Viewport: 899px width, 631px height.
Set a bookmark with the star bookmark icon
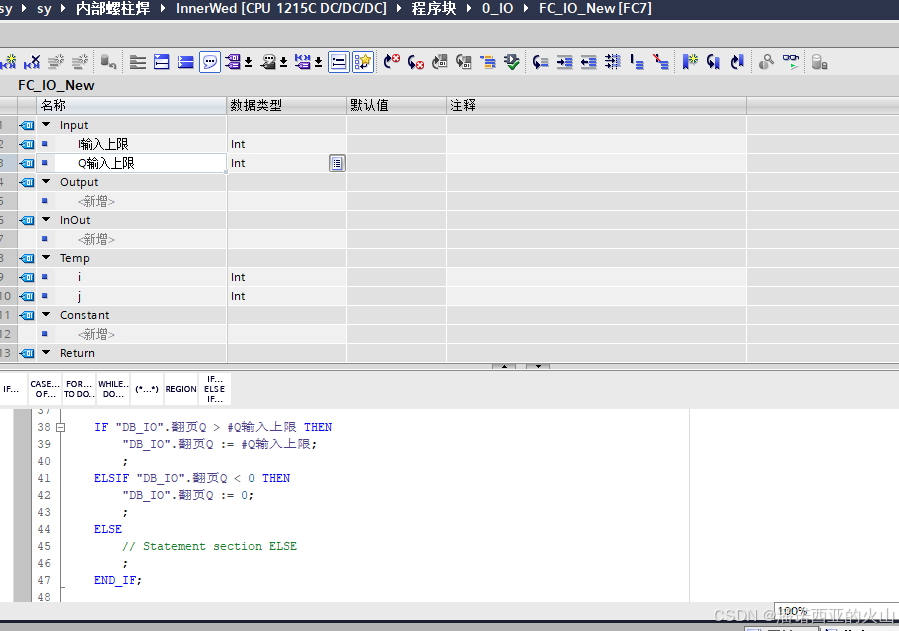(x=690, y=62)
